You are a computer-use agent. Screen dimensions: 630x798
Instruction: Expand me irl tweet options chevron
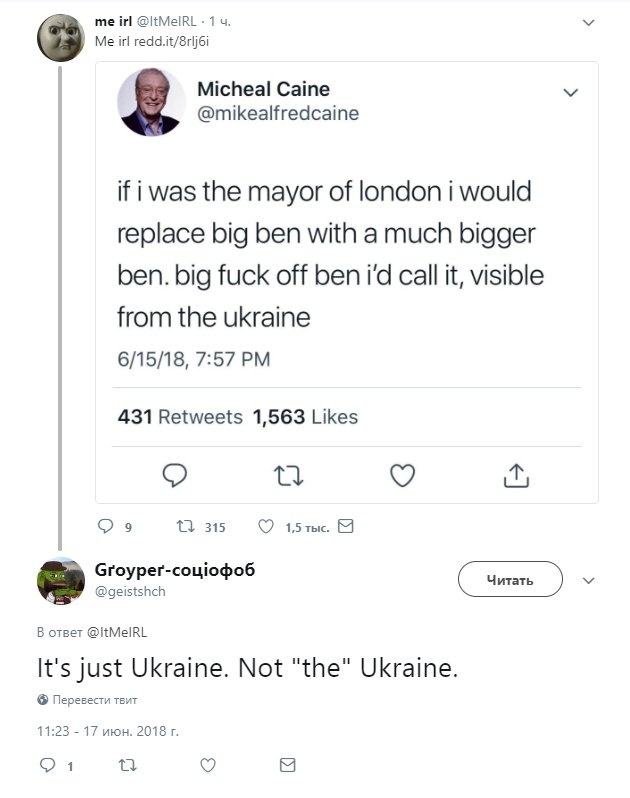click(x=588, y=22)
